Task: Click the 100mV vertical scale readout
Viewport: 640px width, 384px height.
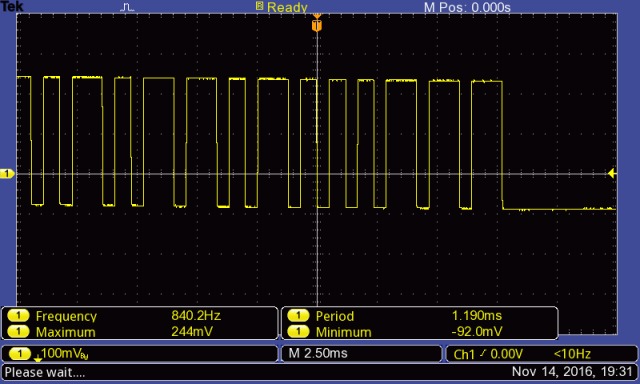Action: [x=64, y=353]
